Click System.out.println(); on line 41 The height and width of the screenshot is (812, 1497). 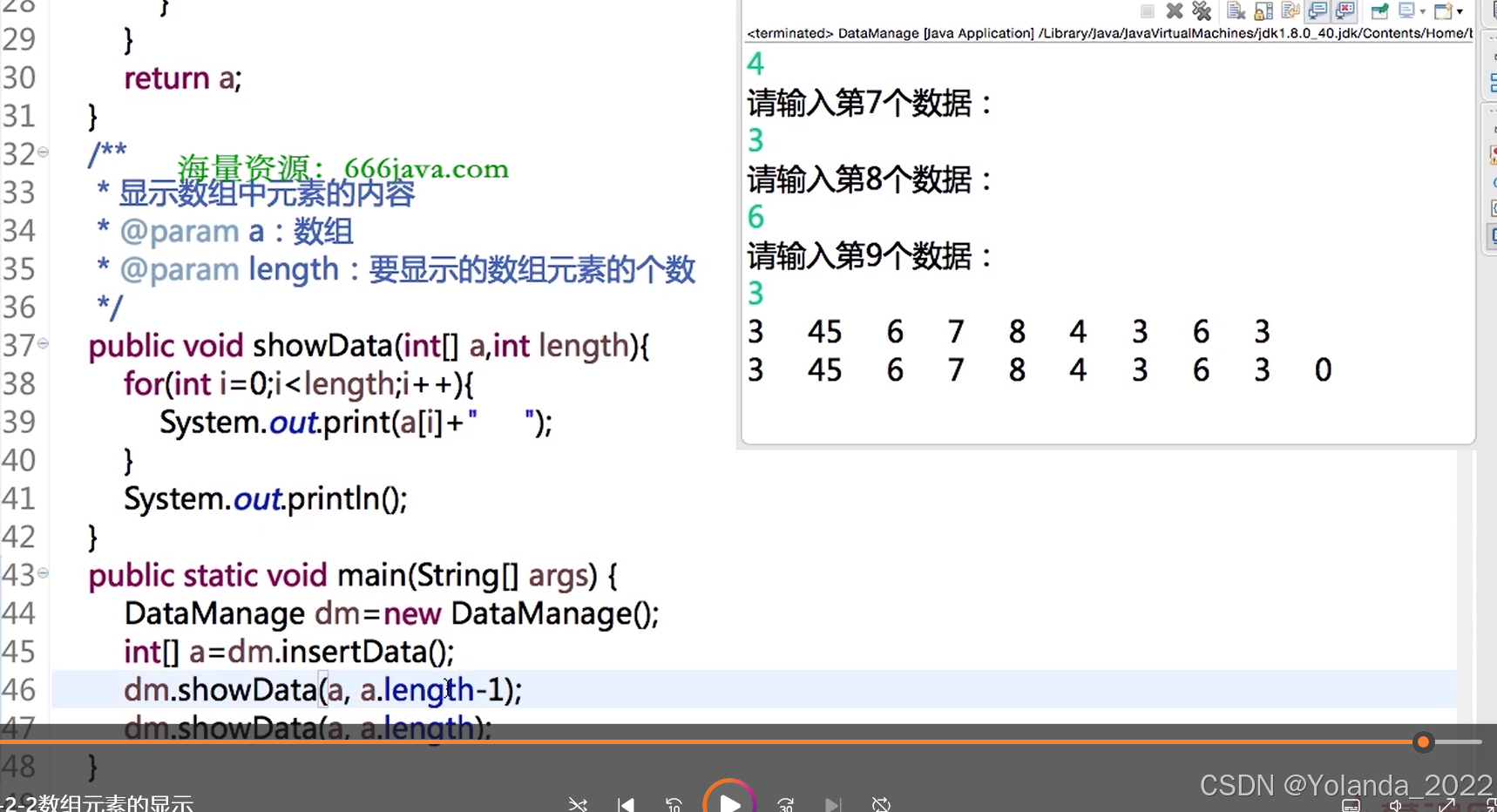coord(265,499)
